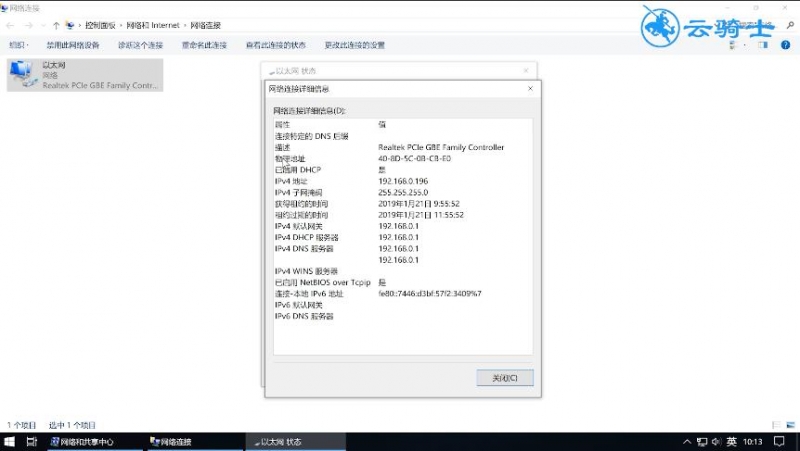Select the physical address 40-8D-5C-0B-CB-E0

pos(414,159)
